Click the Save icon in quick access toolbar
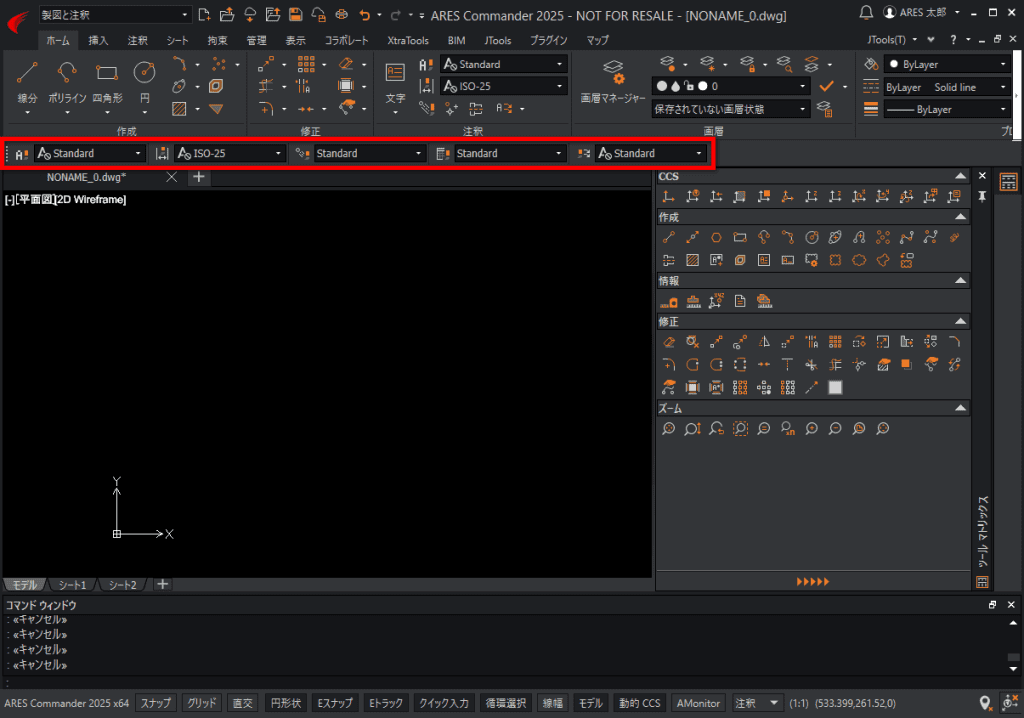Screen dimensions: 1024x718 (295, 15)
